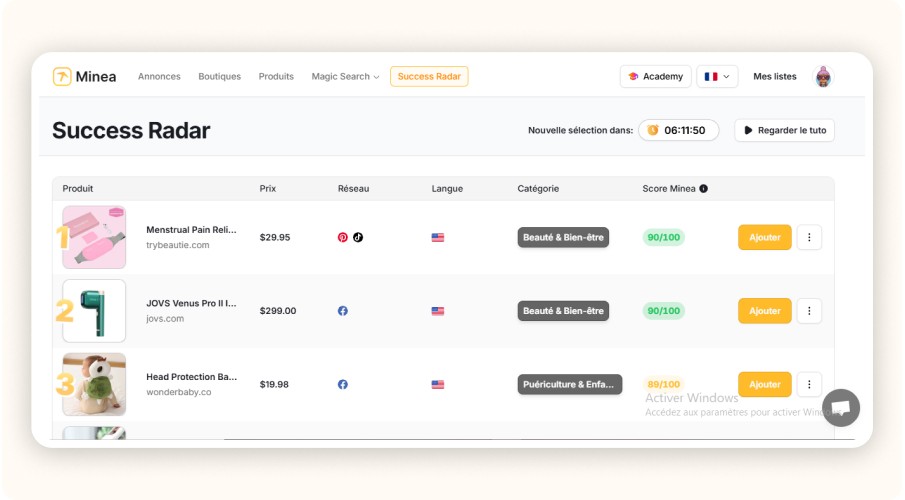Open the three-dot menu for Head Protection row
The image size is (905, 500).
[x=809, y=384]
